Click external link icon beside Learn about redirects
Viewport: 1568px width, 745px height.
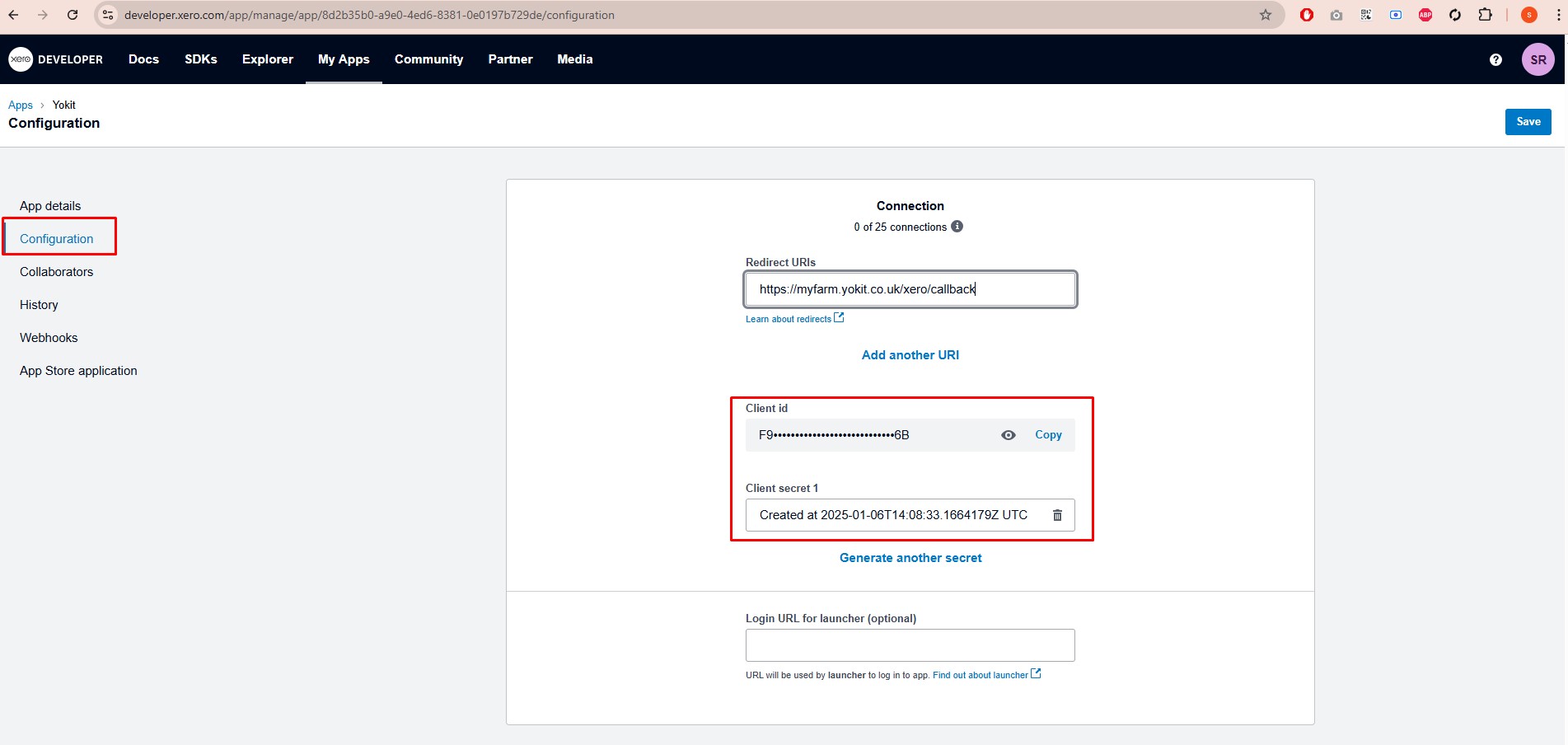839,317
